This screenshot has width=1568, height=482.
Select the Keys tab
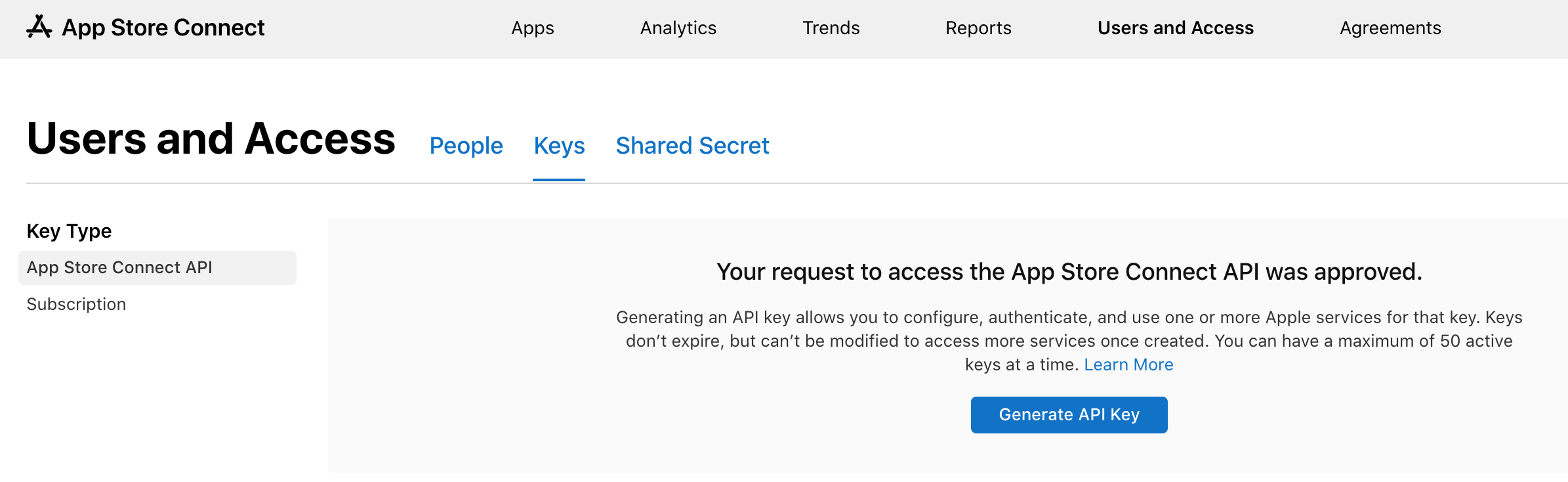tap(559, 146)
